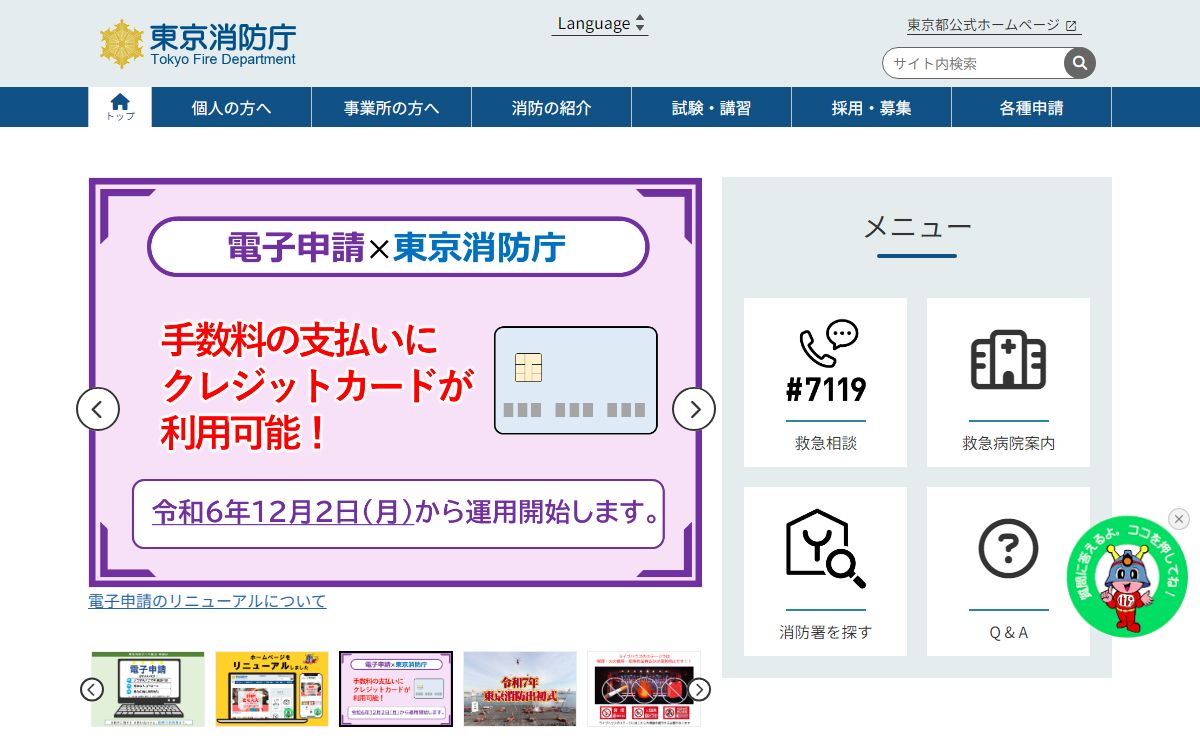Select the purple クレジットカード thumbnail
The image size is (1200, 740).
pyautogui.click(x=396, y=689)
